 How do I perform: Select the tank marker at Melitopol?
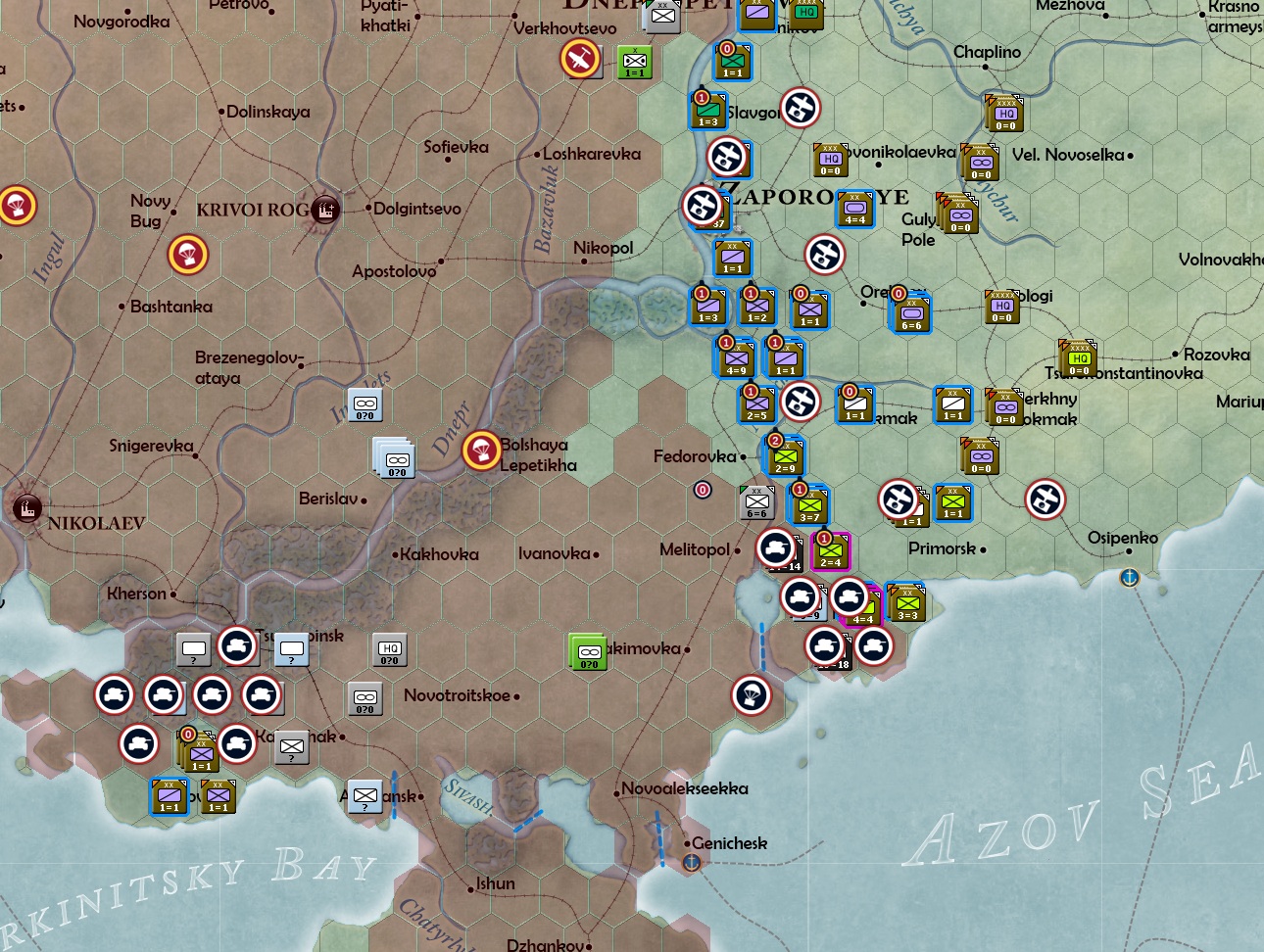776,547
